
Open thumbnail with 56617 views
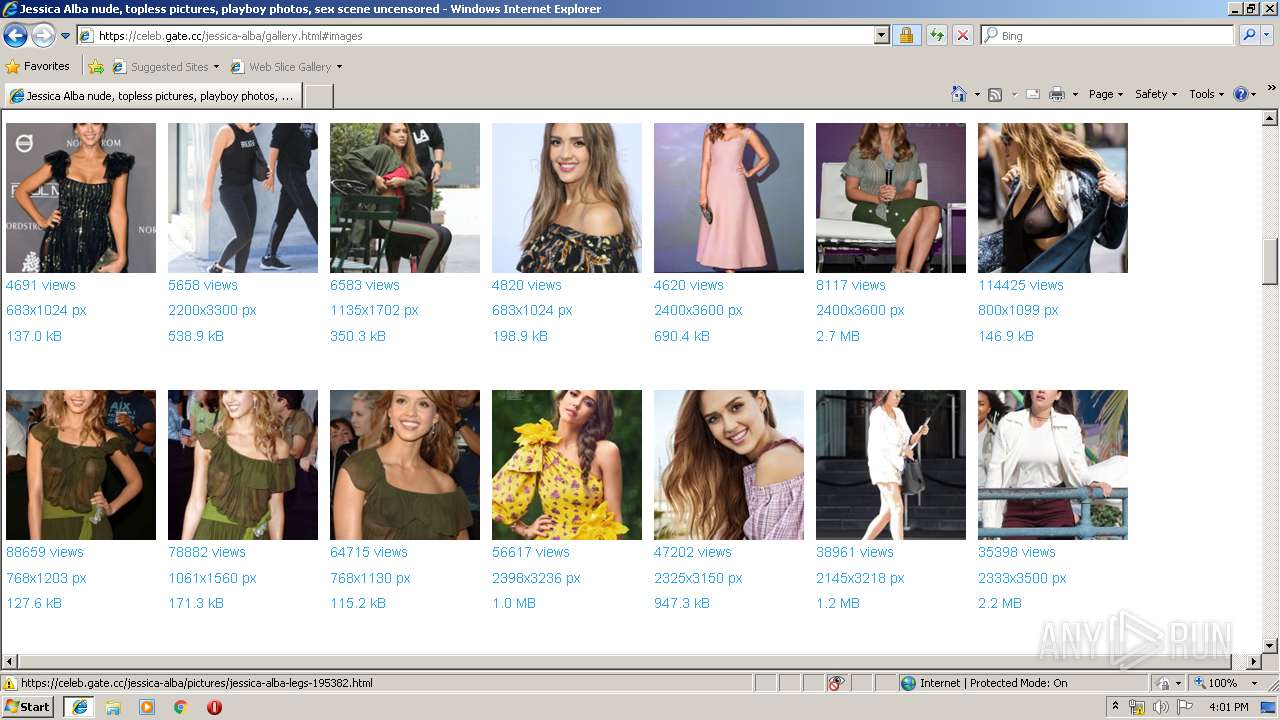point(567,465)
